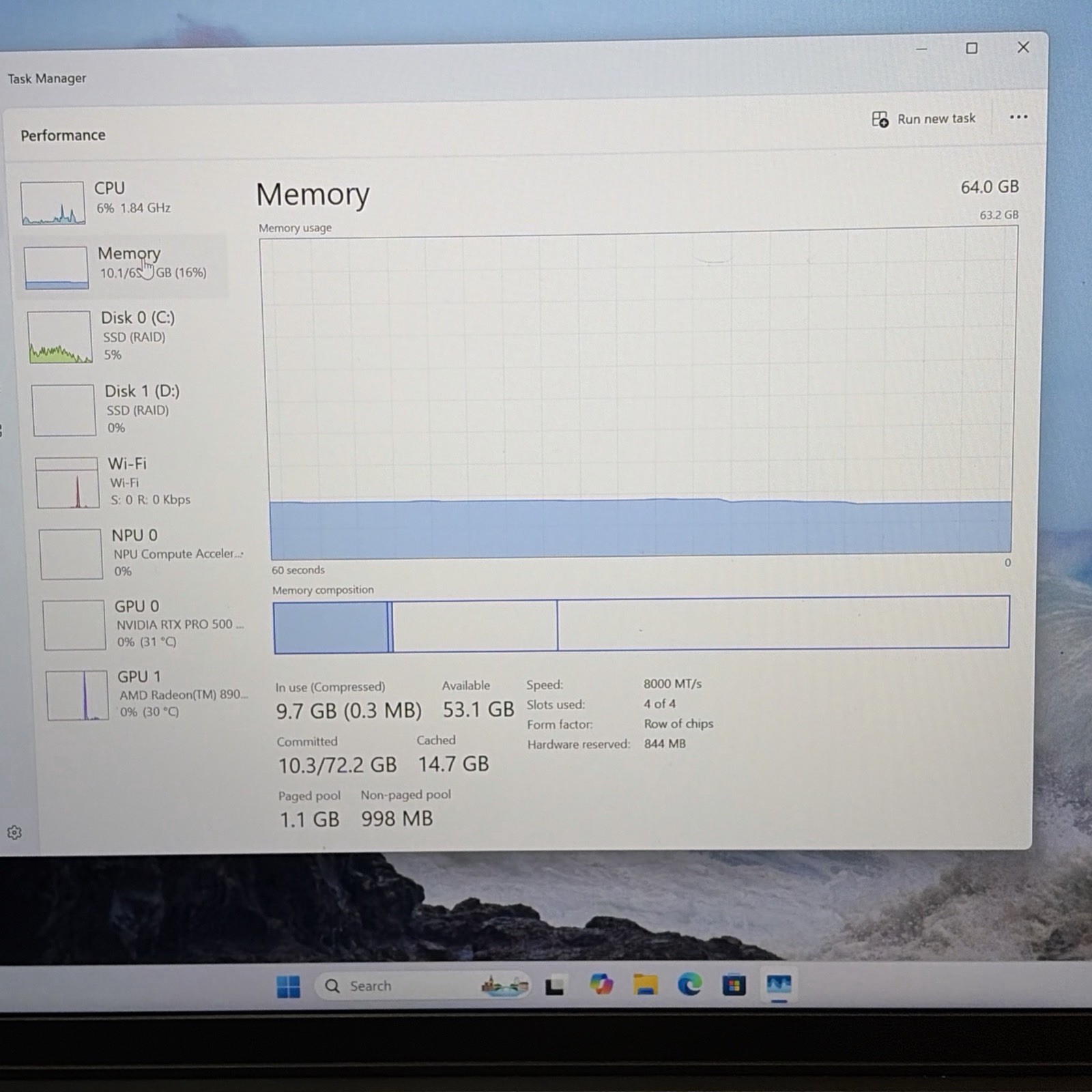Click the taskbar Search box

(x=423, y=986)
